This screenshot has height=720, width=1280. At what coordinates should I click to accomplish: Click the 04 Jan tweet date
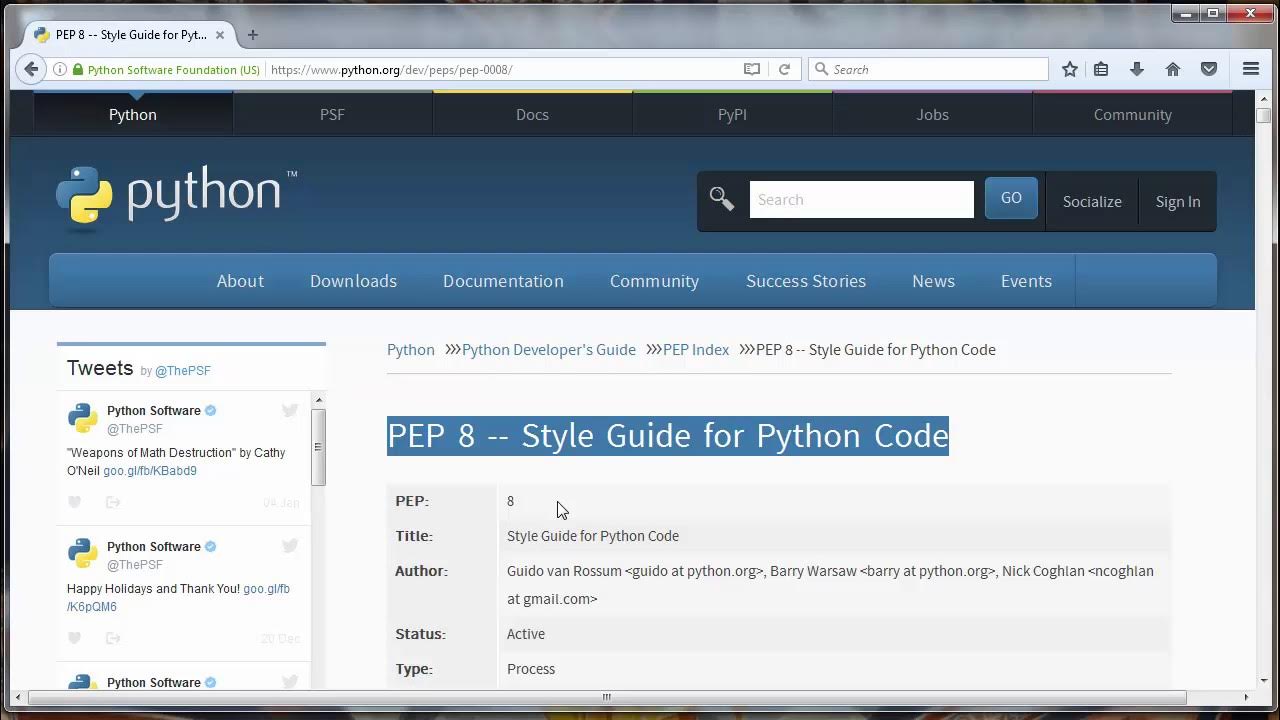tap(281, 503)
